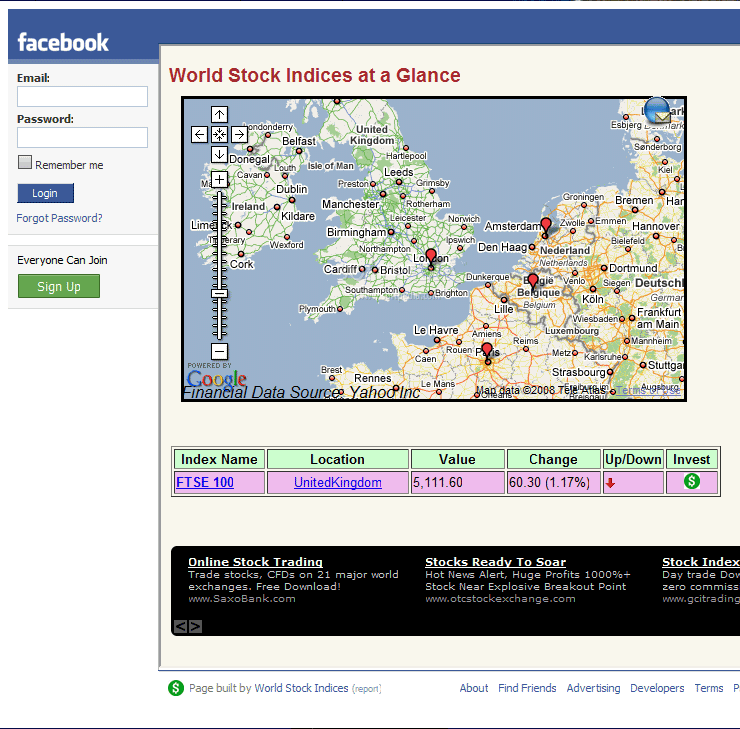Open the Stock Index ad link
Viewport: 740px width, 729px height.
(701, 561)
